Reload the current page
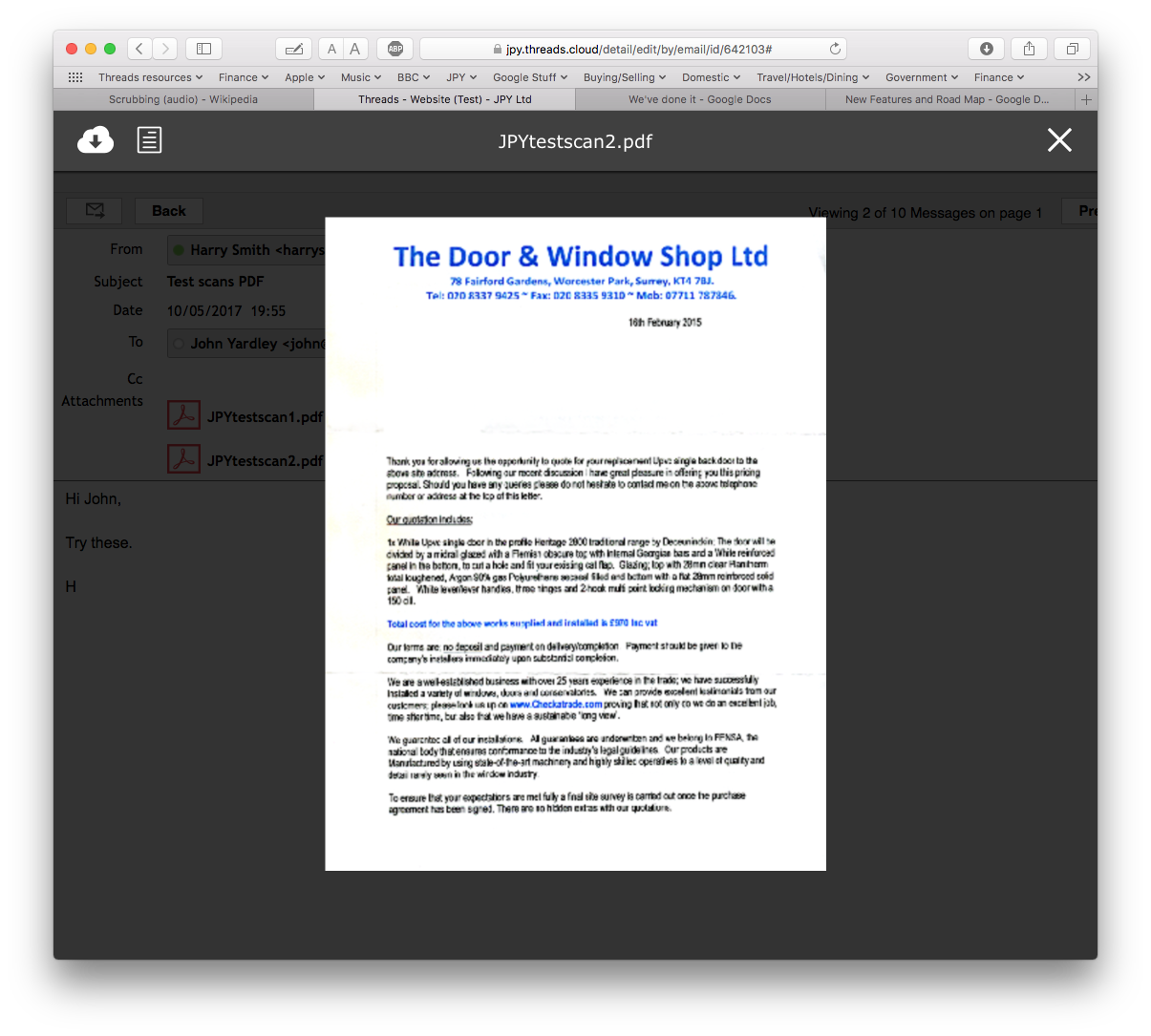The width and height of the screenshot is (1151, 1036). point(835,49)
